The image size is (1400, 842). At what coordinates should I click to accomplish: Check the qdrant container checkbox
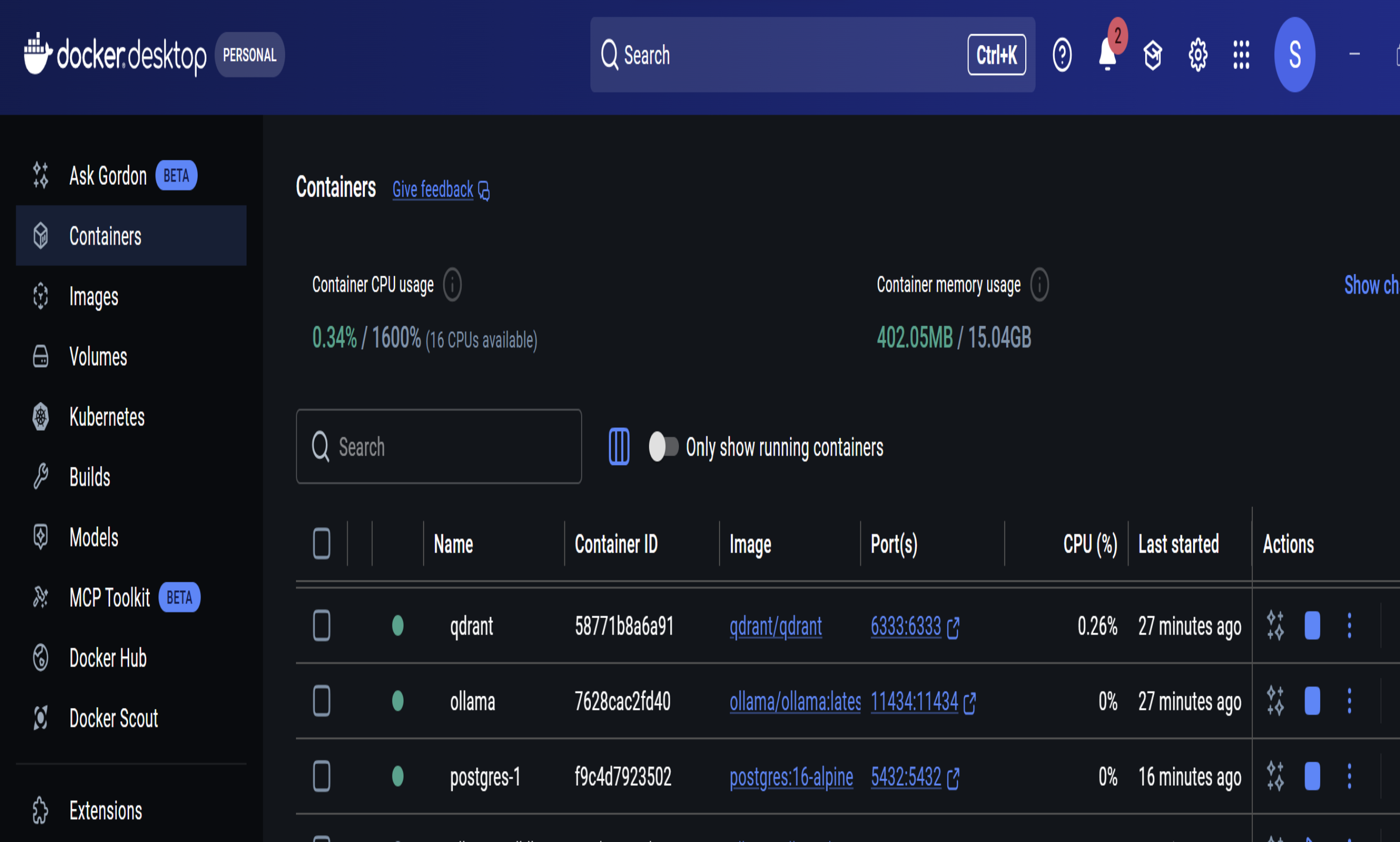pyautogui.click(x=322, y=626)
